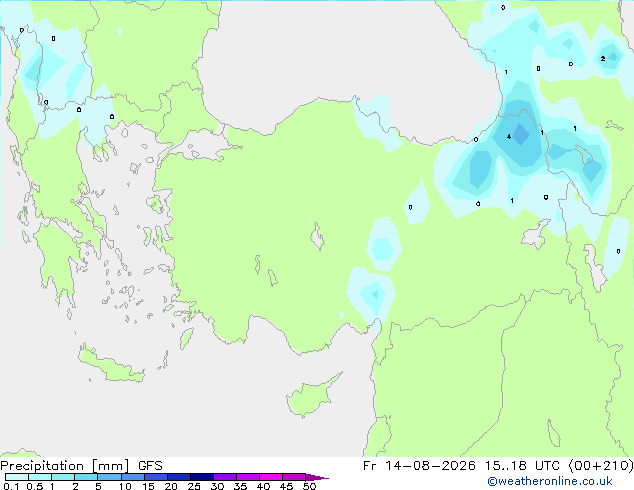Viewport: 634px width, 490px height.
Task: Click the date 'Fr 14-08-2026' text
Action: 419,466
